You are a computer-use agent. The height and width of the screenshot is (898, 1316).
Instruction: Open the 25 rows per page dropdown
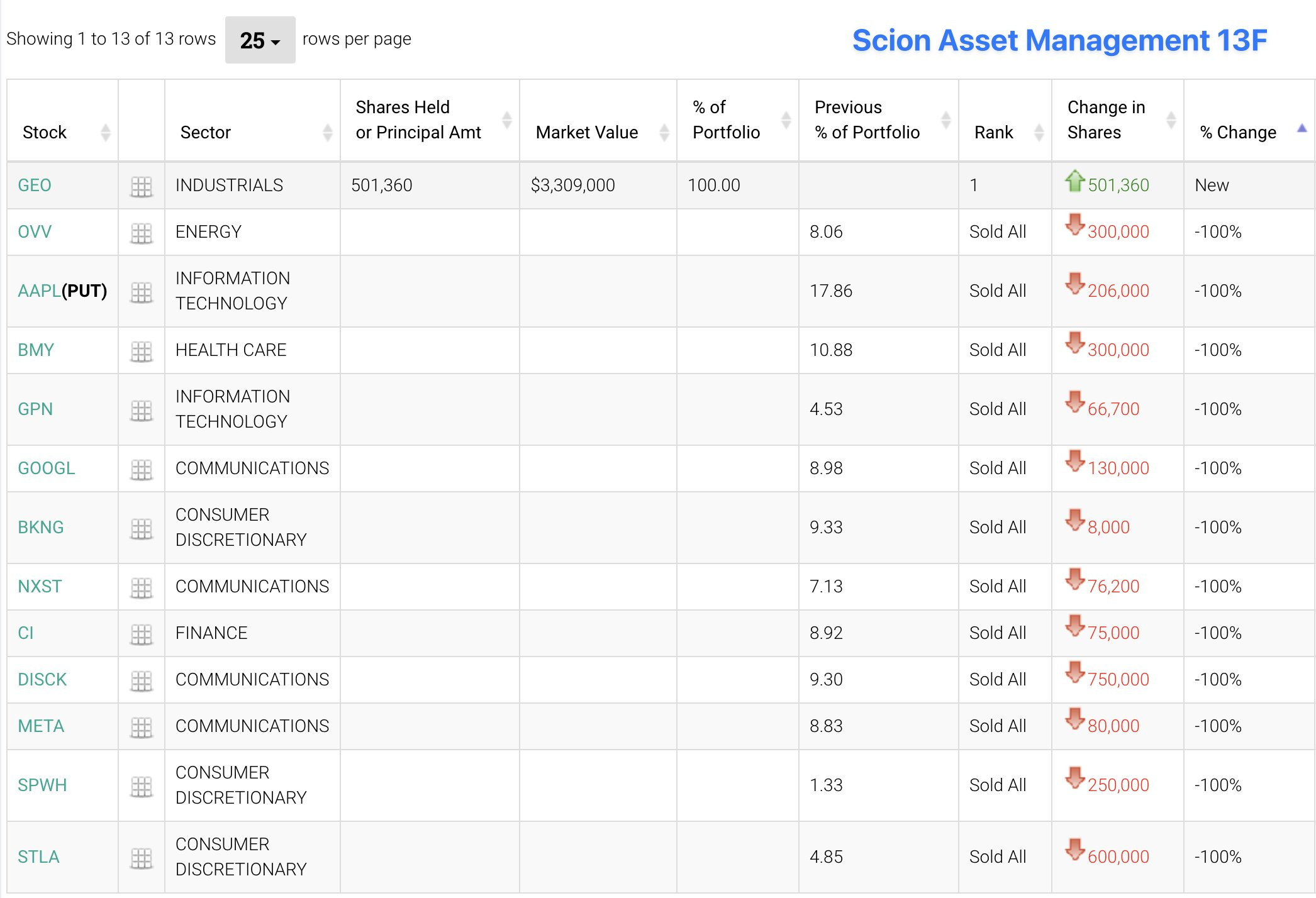260,40
